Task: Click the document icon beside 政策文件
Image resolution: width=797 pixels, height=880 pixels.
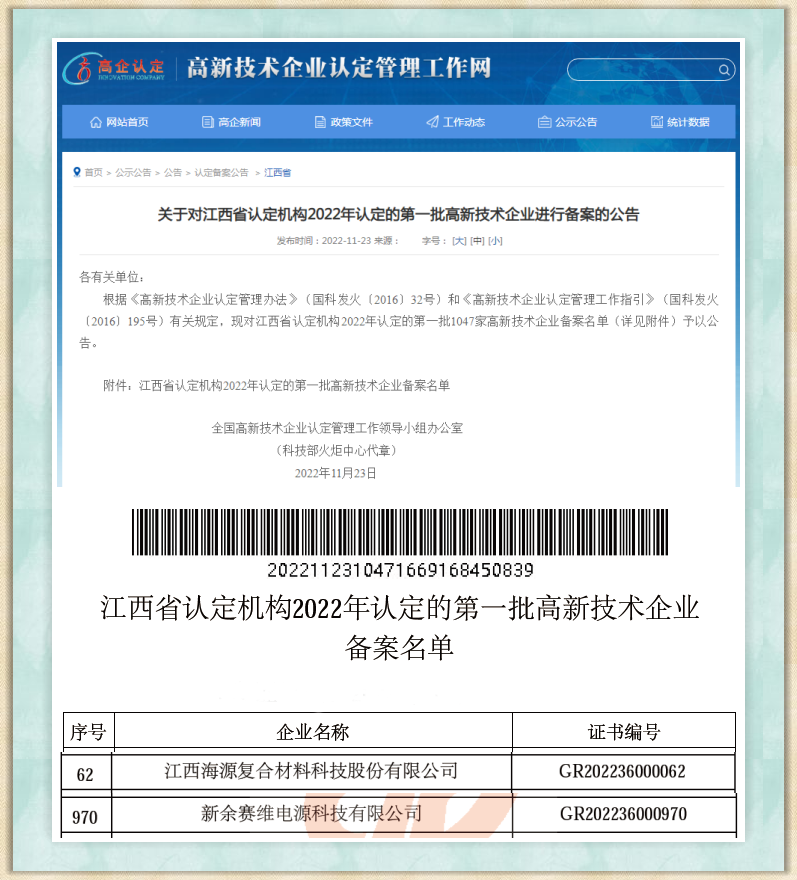Action: (320, 122)
